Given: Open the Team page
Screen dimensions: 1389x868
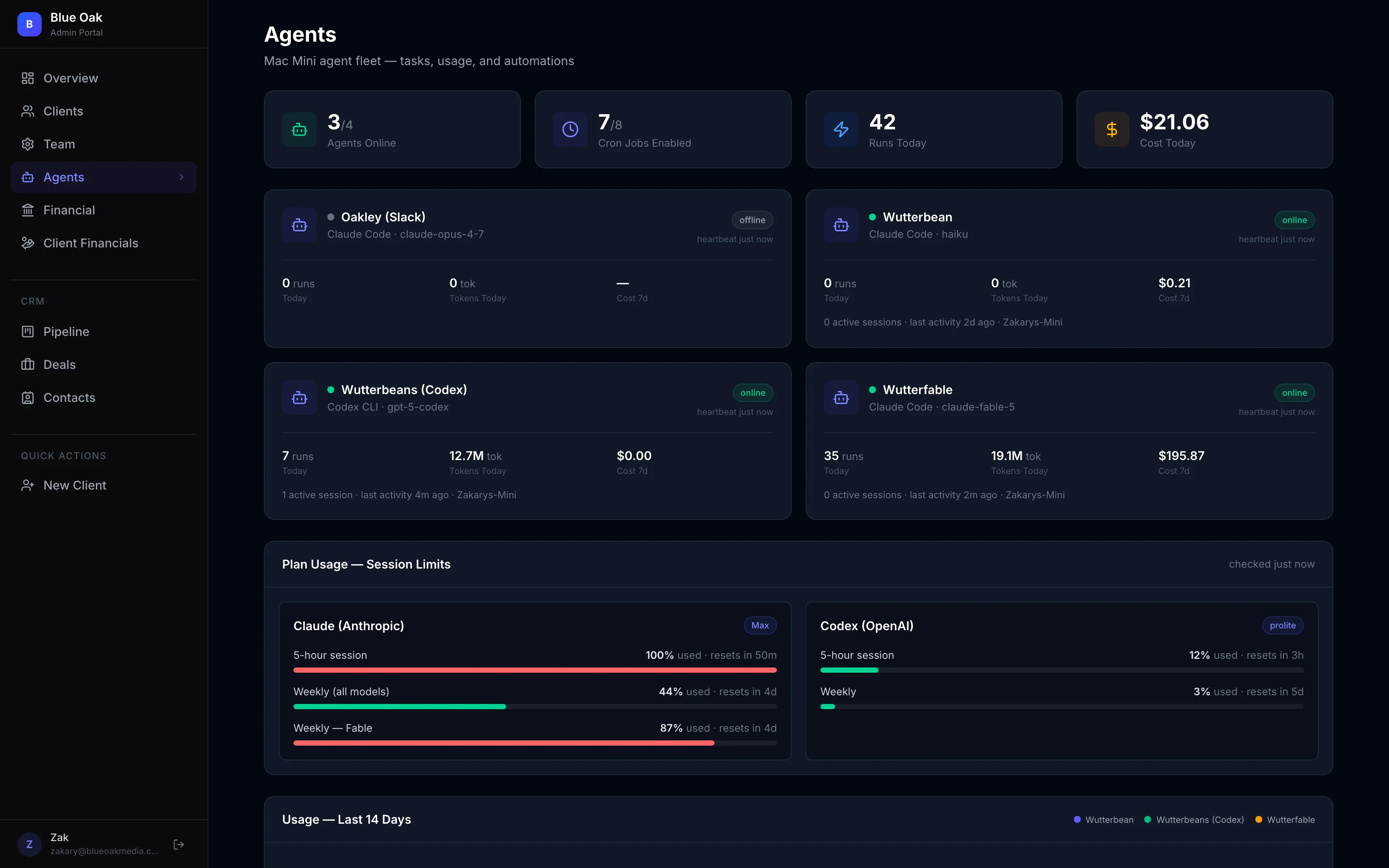Looking at the screenshot, I should pyautogui.click(x=103, y=144).
